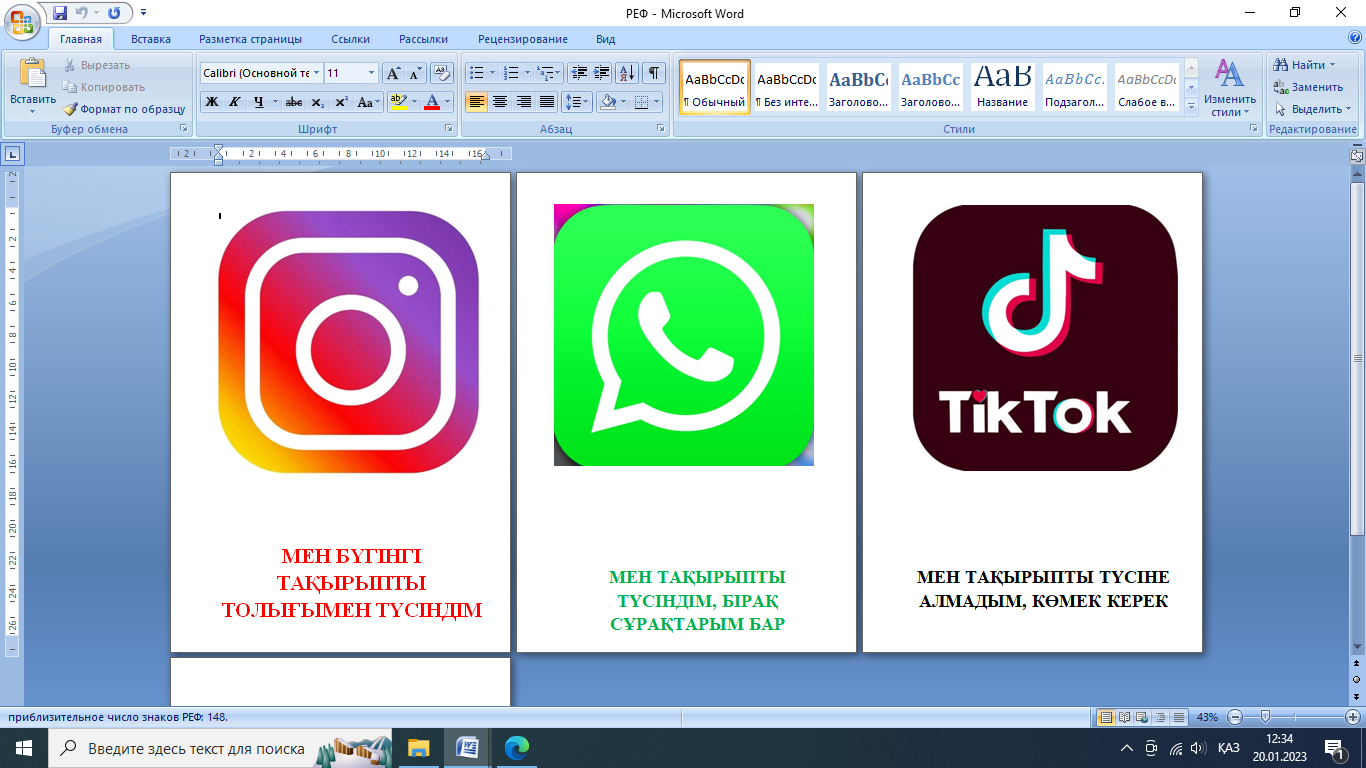Toggle Underline (Ч) formatting
Screen dimensions: 1366x768
(x=259, y=102)
